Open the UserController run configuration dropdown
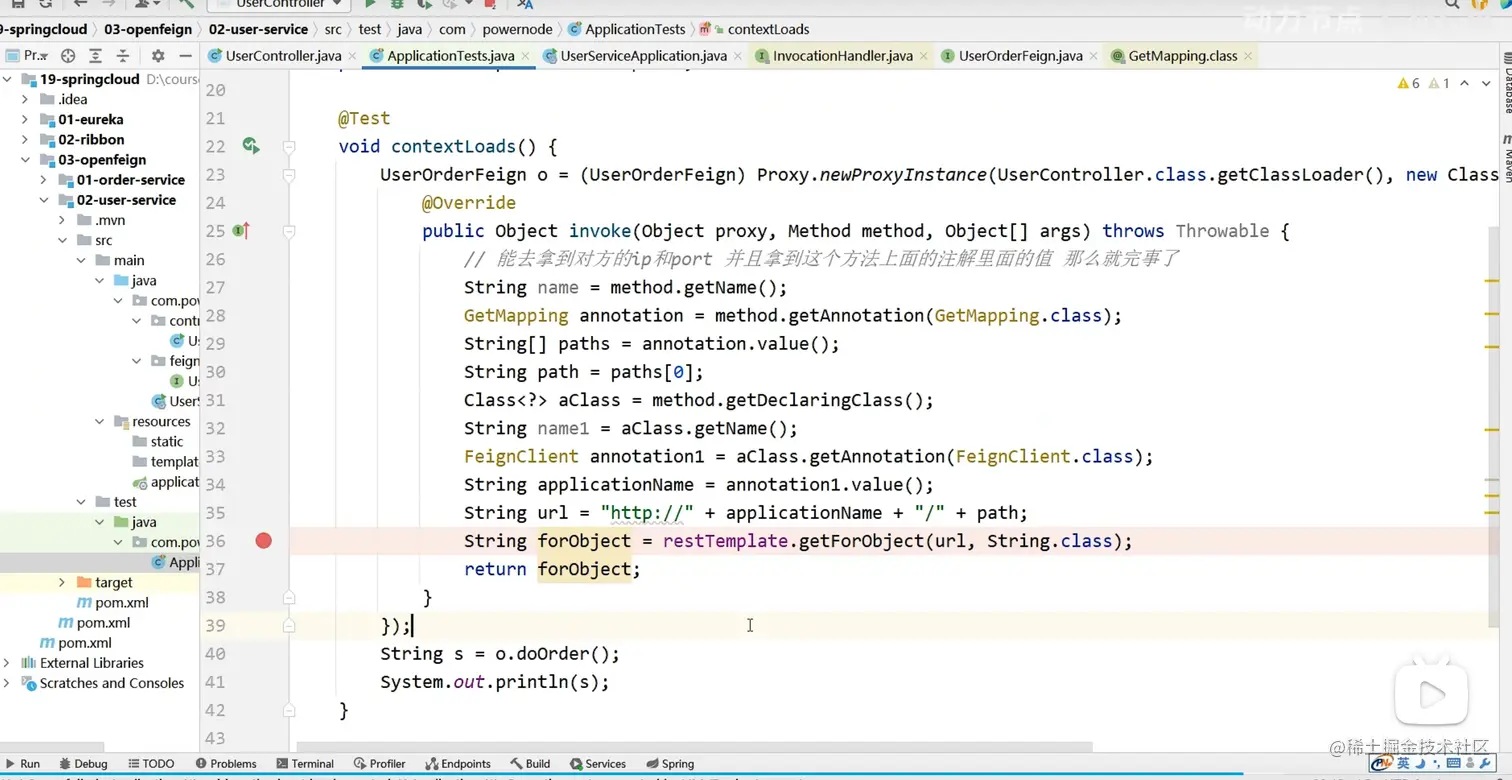Viewport: 1512px width, 780px height. (278, 4)
